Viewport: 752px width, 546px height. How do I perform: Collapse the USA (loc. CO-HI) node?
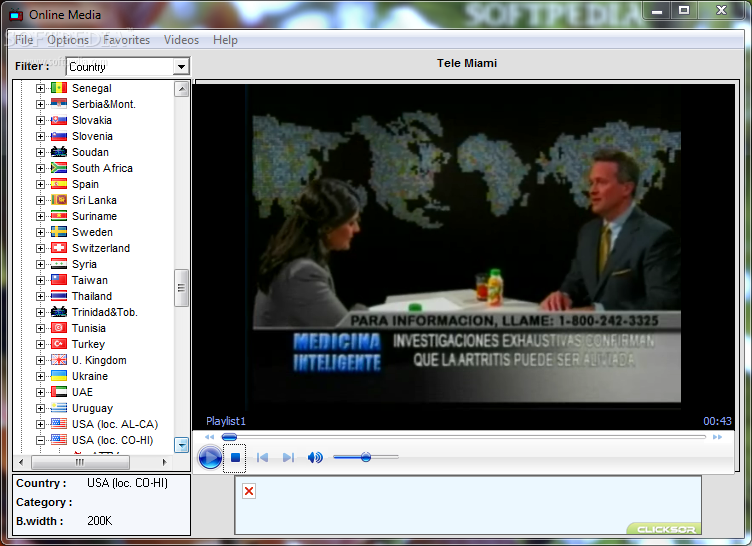click(x=40, y=440)
